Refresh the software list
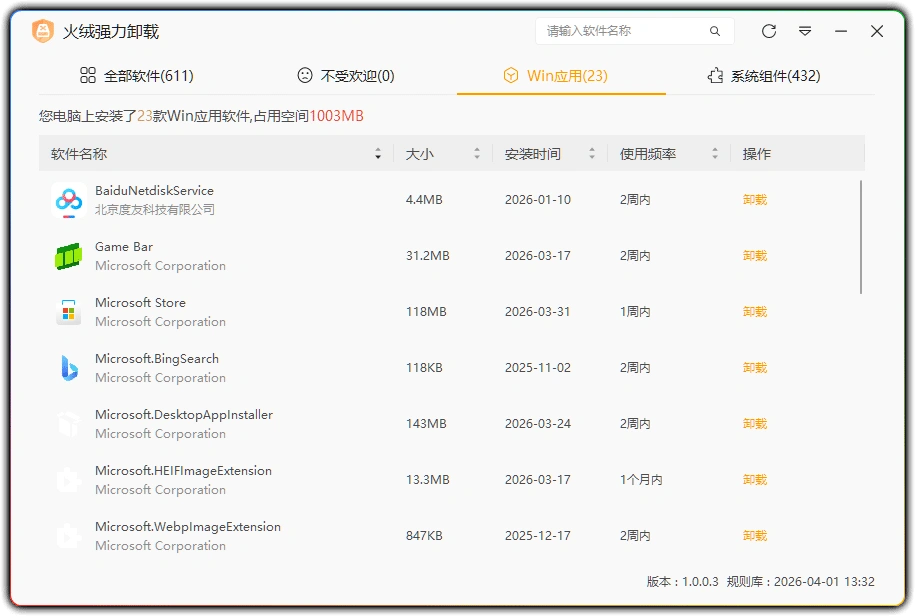915x616 pixels. 768,31
